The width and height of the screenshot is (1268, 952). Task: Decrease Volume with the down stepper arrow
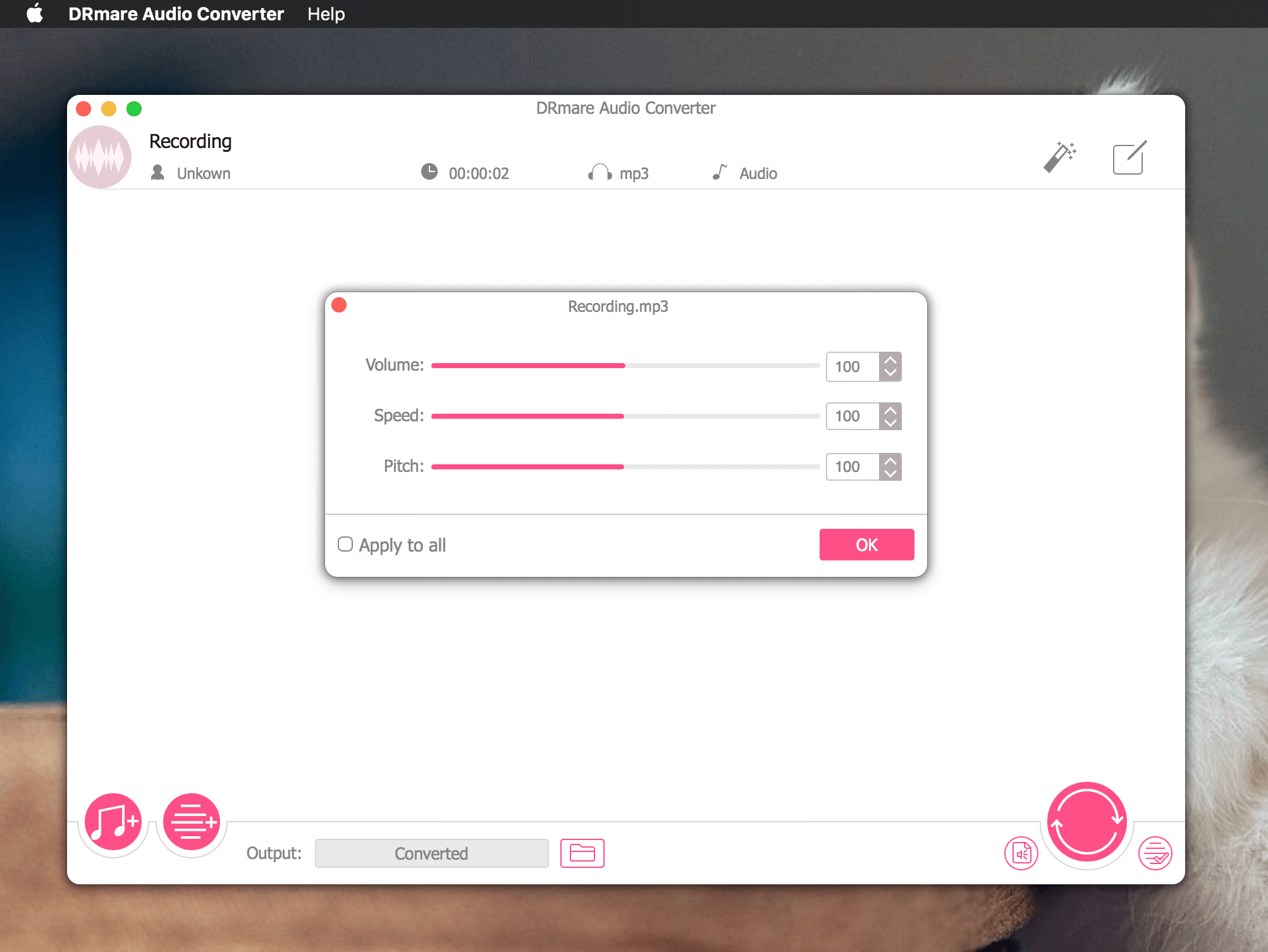coord(890,373)
